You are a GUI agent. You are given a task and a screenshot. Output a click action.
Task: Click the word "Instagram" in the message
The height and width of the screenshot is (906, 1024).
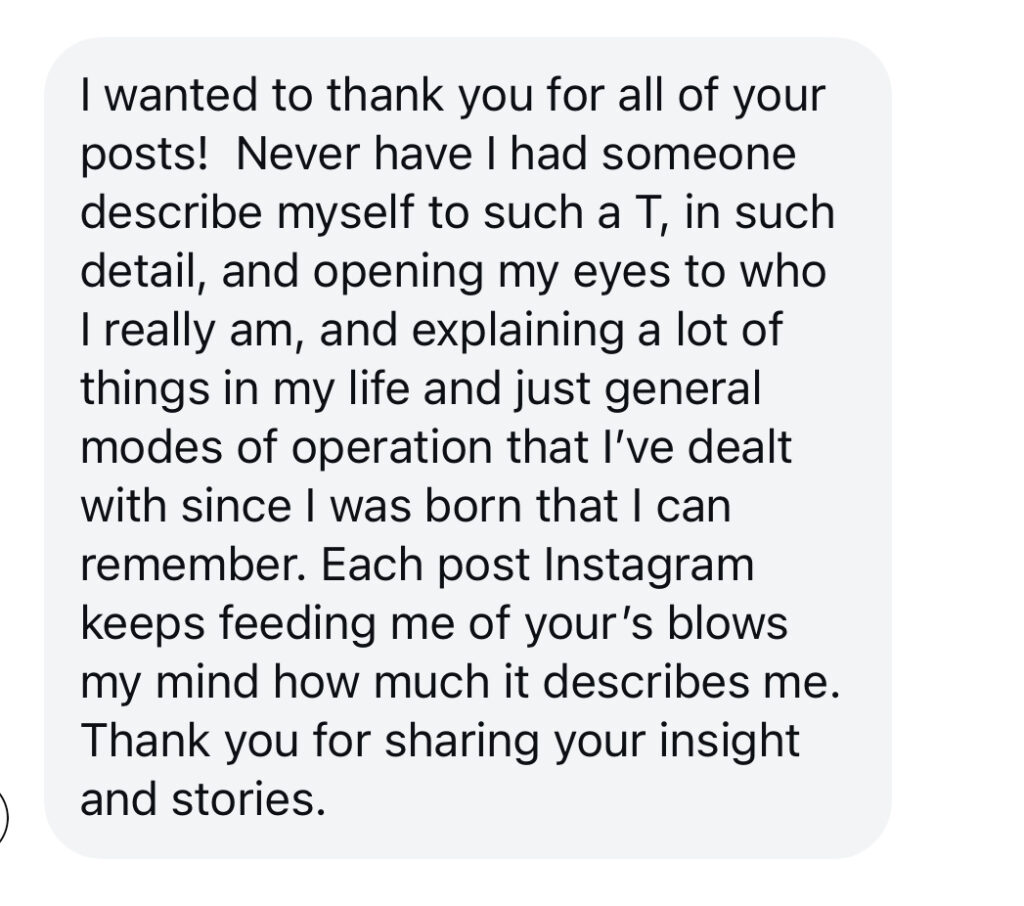[649, 565]
